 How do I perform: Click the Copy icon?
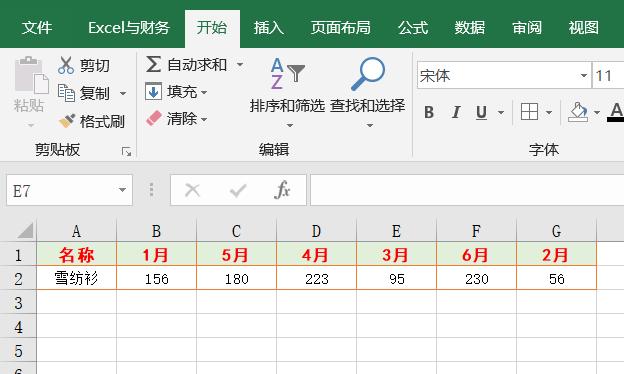click(66, 93)
